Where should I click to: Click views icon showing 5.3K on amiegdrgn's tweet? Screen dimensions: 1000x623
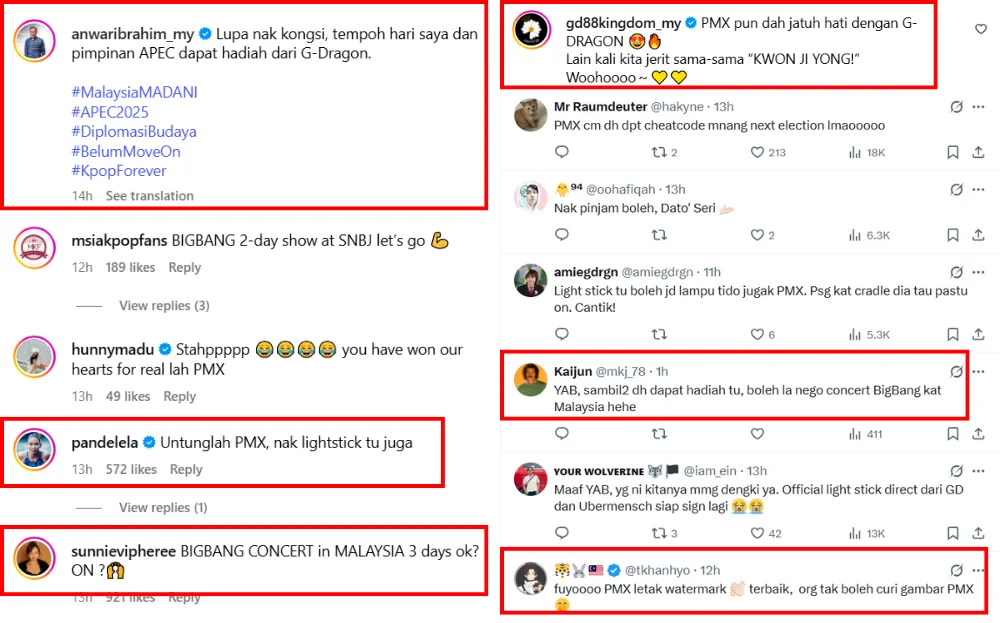coord(856,335)
